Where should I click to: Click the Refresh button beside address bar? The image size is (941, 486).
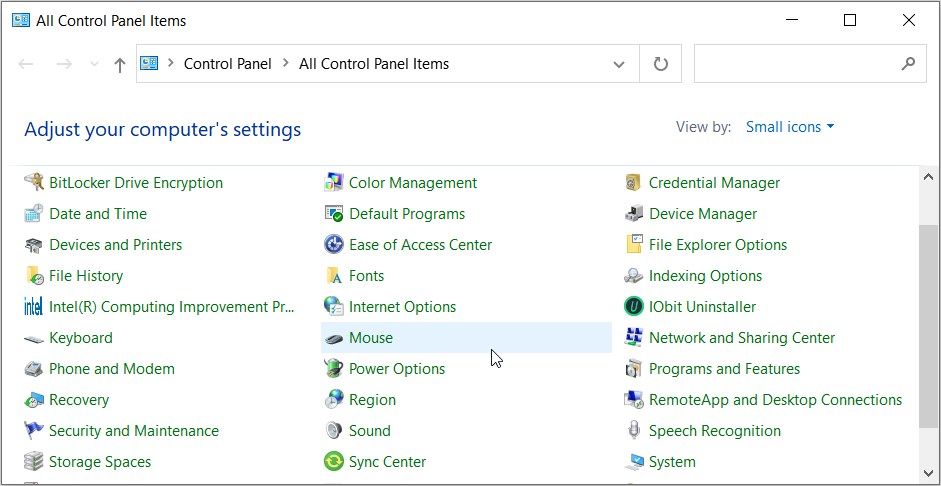[660, 64]
